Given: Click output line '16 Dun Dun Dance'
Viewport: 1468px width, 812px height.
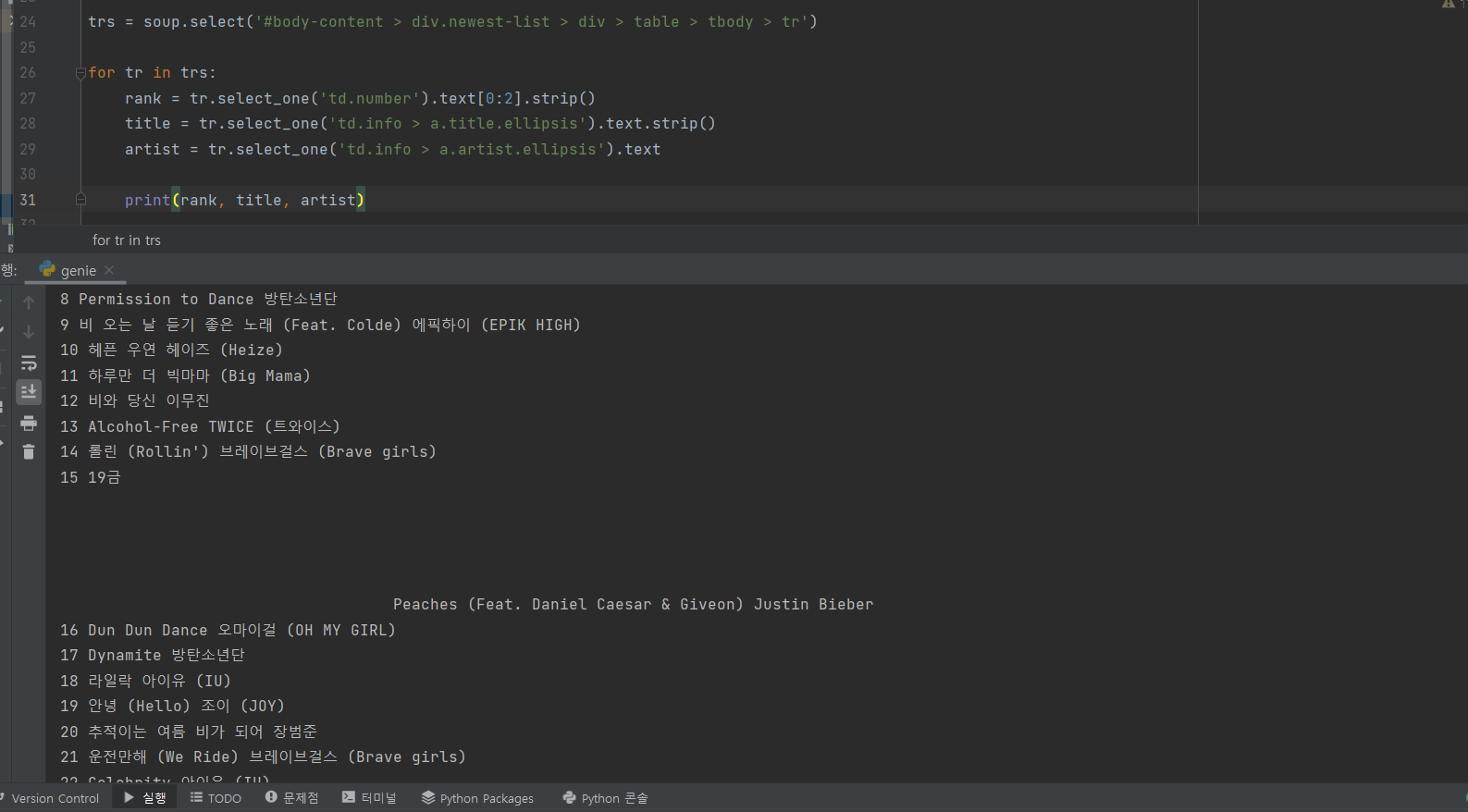Looking at the screenshot, I should [228, 630].
